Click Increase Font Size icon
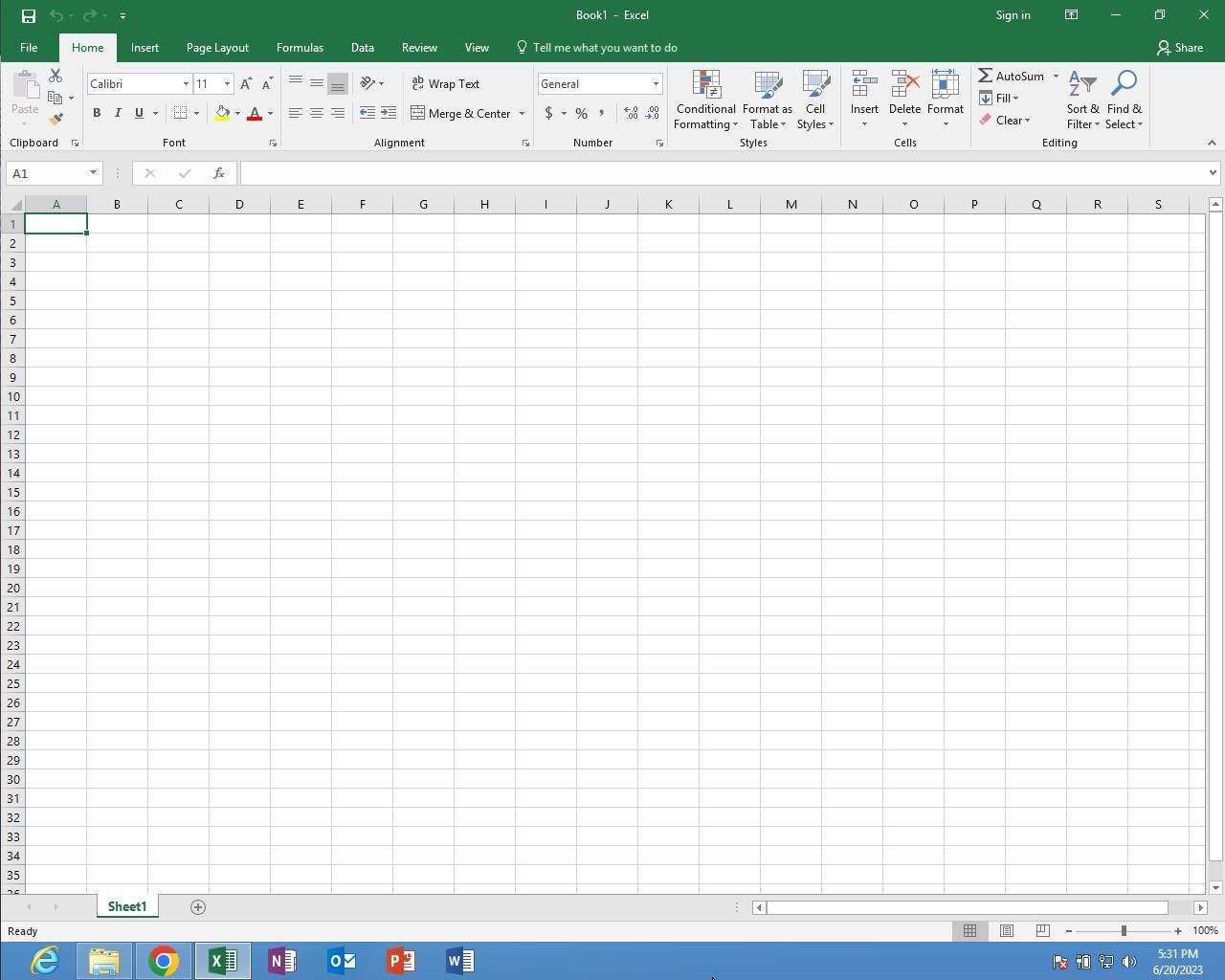The image size is (1225, 980). tap(246, 84)
